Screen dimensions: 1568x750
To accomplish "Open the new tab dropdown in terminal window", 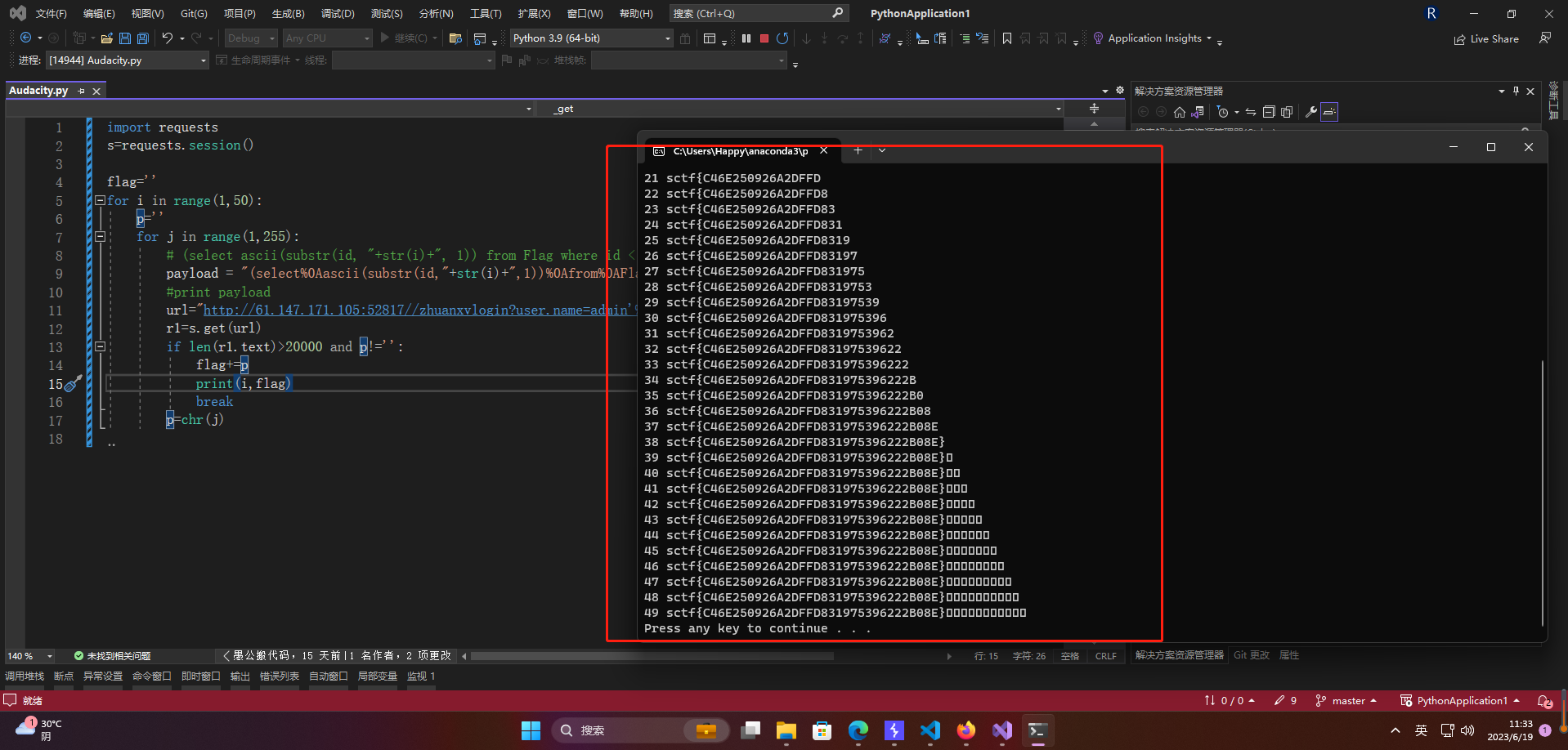I will click(882, 150).
